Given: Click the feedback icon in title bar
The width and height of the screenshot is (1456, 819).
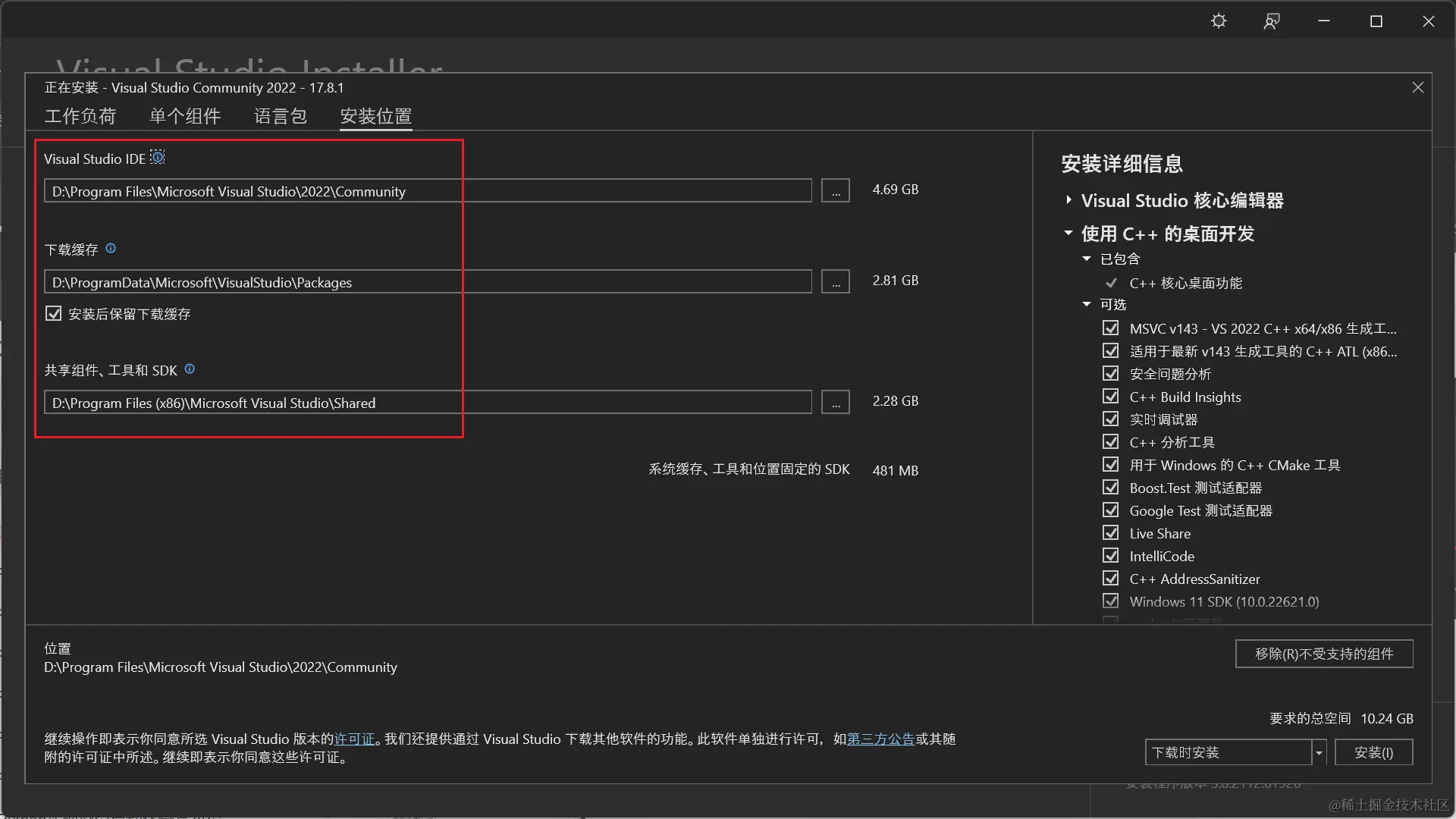Looking at the screenshot, I should (1272, 21).
